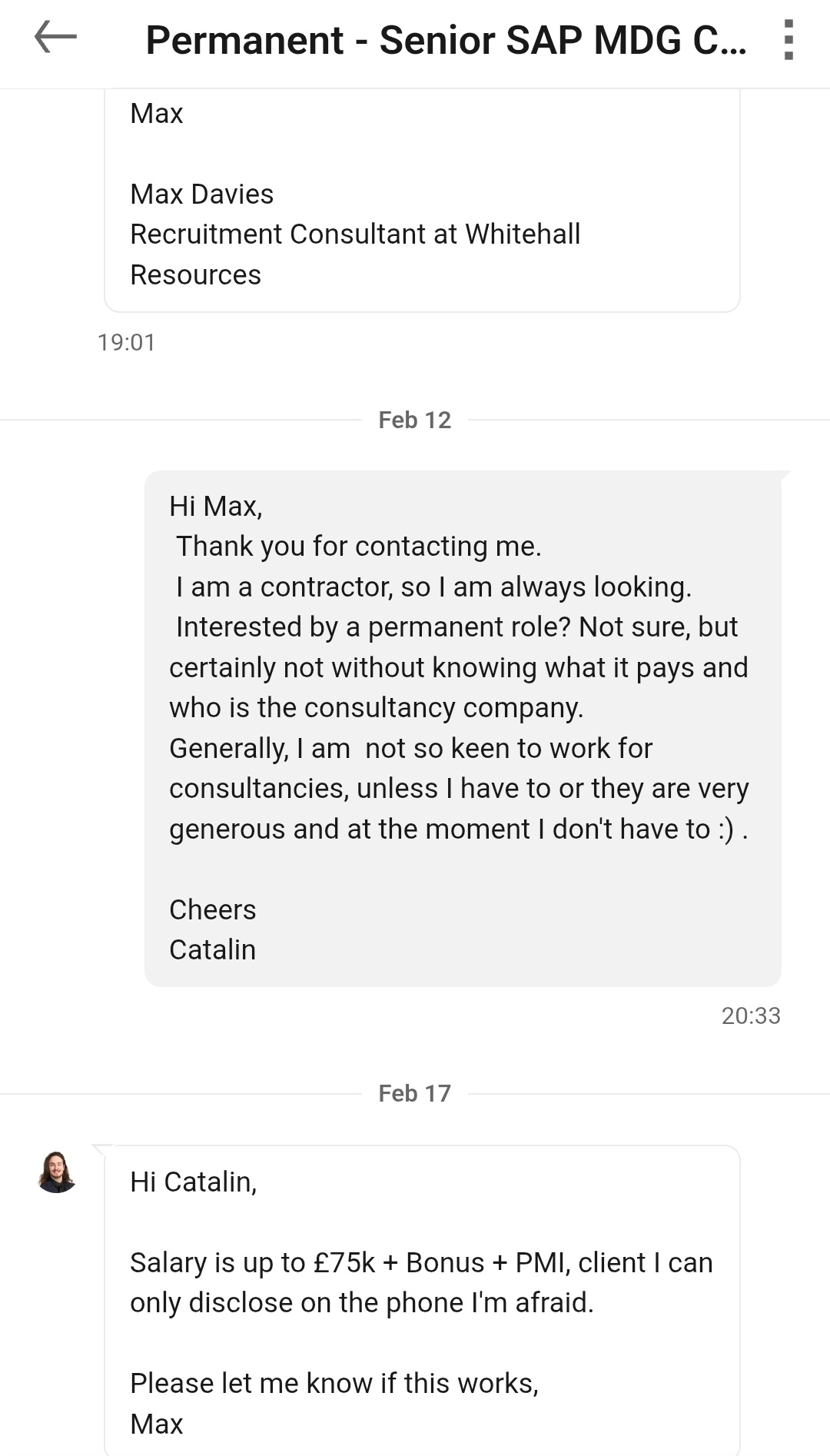830x1456 pixels.
Task: Tap the 'Hi Catalin,' greeting line
Action: (x=194, y=1182)
